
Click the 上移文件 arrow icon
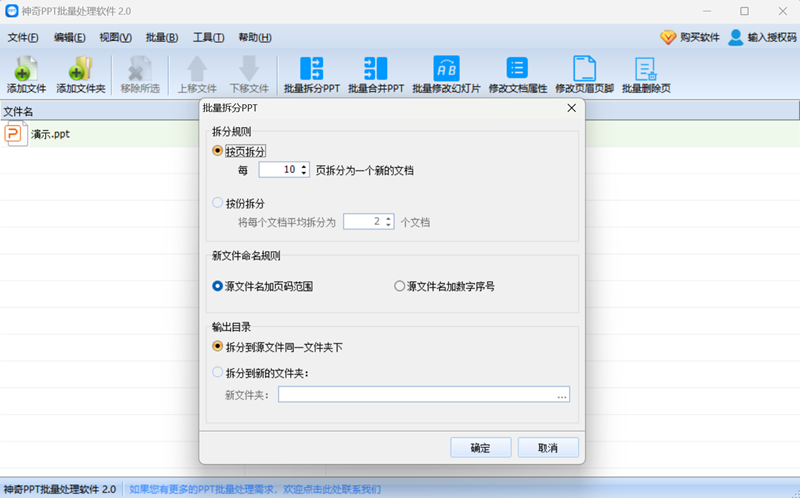pos(197,69)
